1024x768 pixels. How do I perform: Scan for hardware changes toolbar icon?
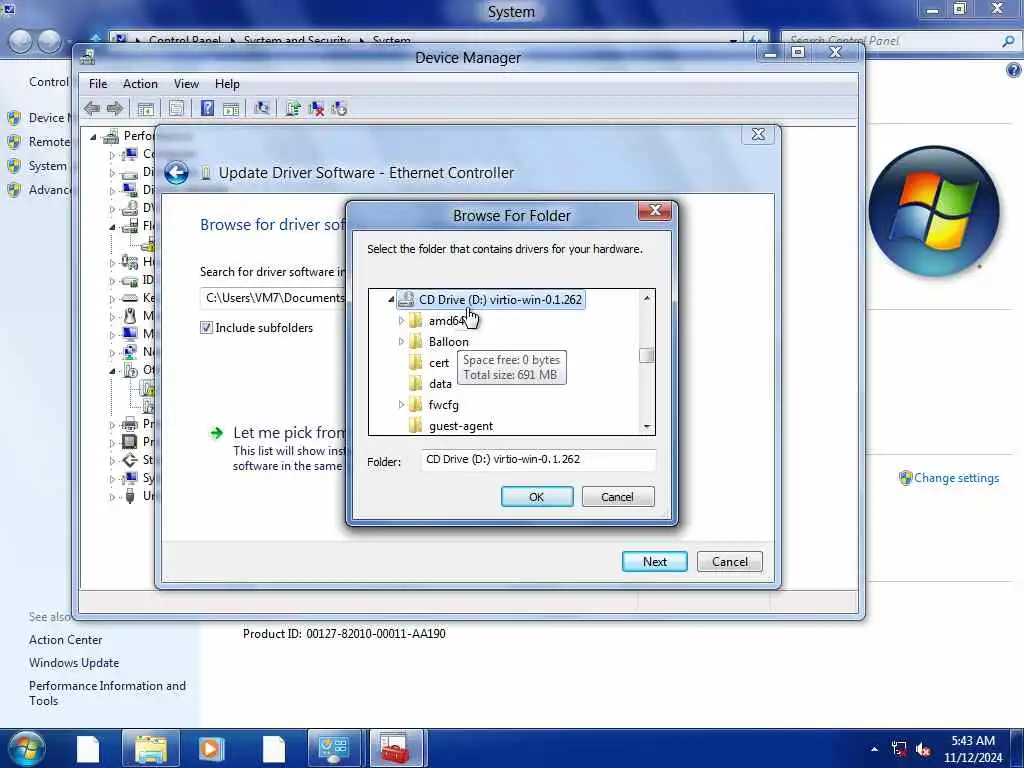[262, 108]
